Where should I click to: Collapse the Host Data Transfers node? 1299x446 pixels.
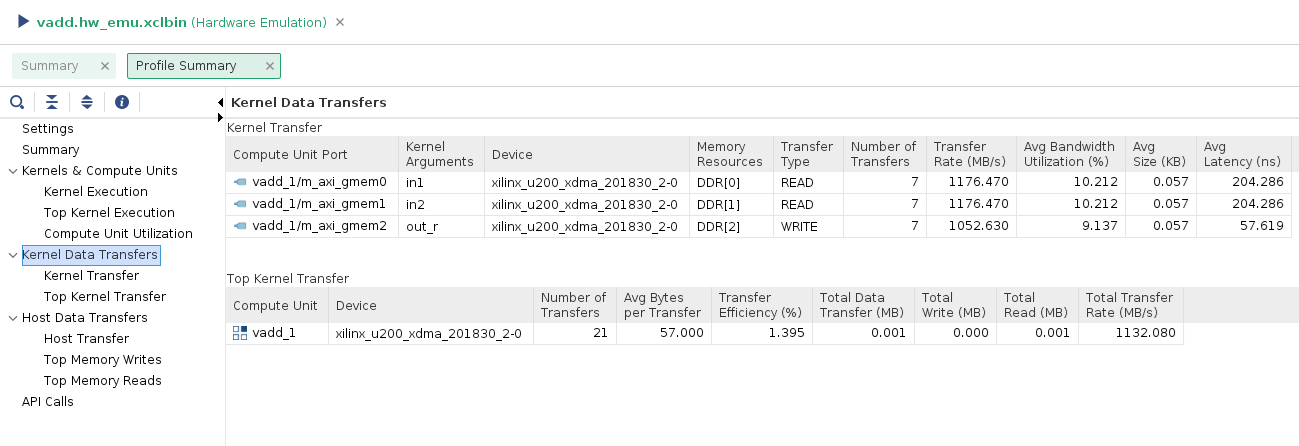coord(12,318)
